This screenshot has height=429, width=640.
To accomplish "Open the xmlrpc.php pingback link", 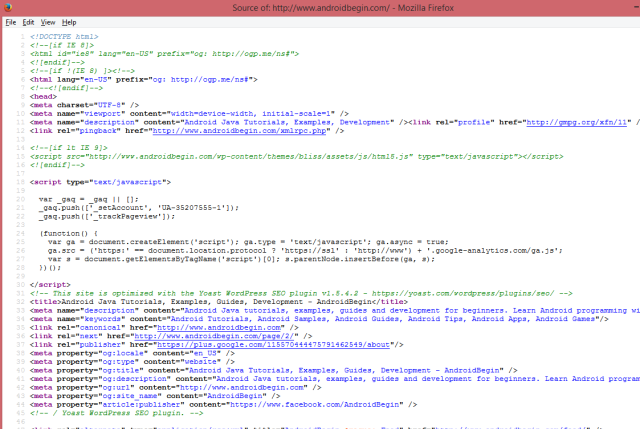I will 239,131.
